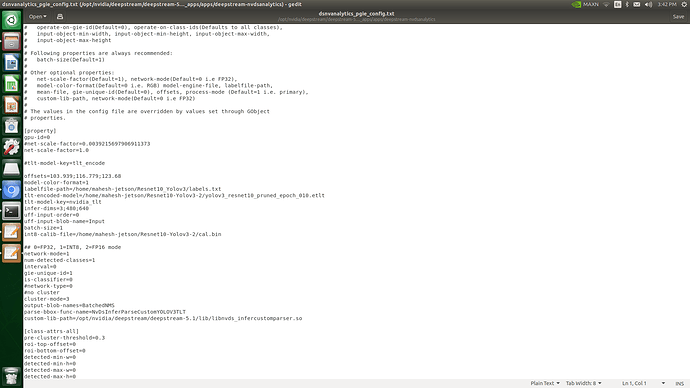This screenshot has width=690, height=388.
Task: Click the batch-size=1 line
Action: click(44, 228)
